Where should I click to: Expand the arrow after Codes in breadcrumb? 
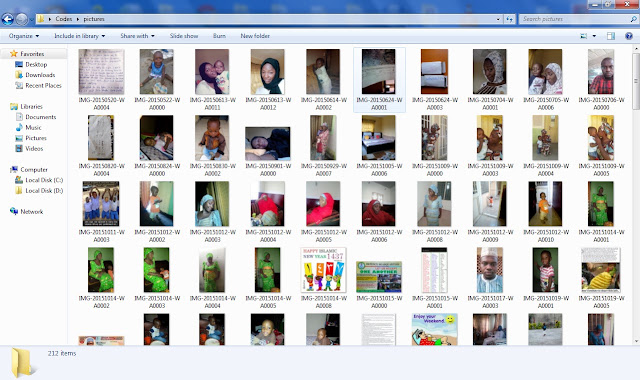click(x=78, y=19)
